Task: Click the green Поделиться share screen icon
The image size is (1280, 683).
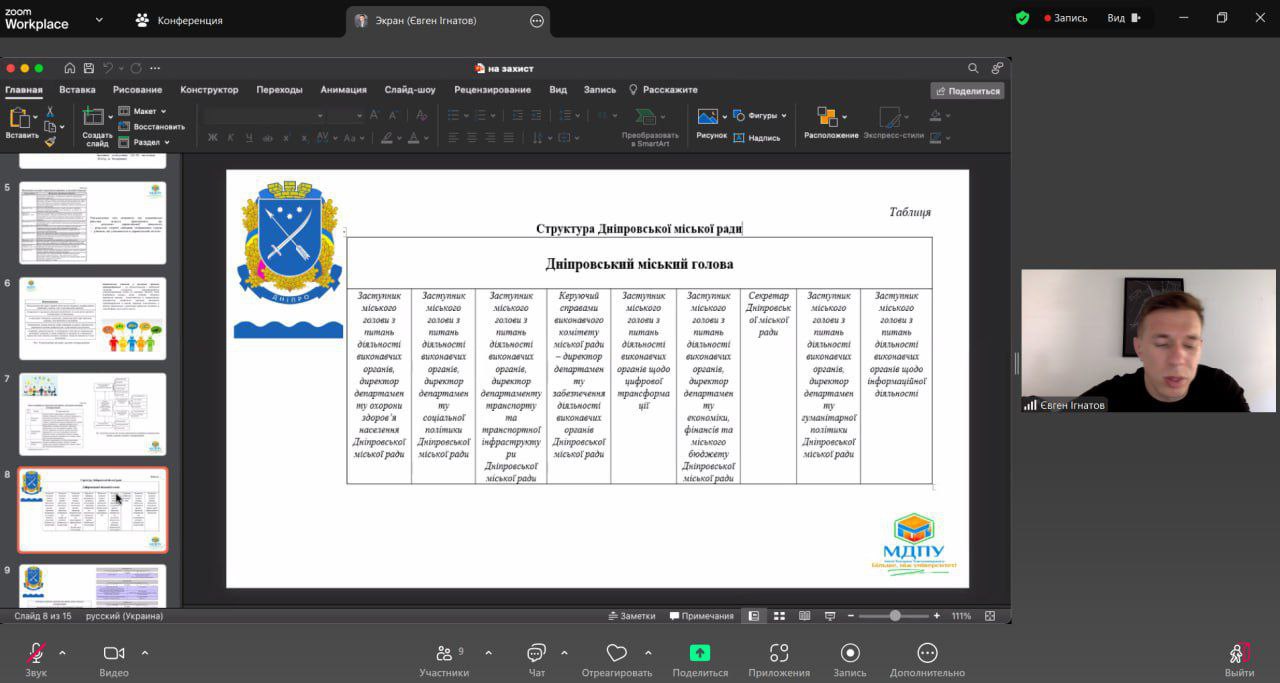Action: tap(700, 653)
